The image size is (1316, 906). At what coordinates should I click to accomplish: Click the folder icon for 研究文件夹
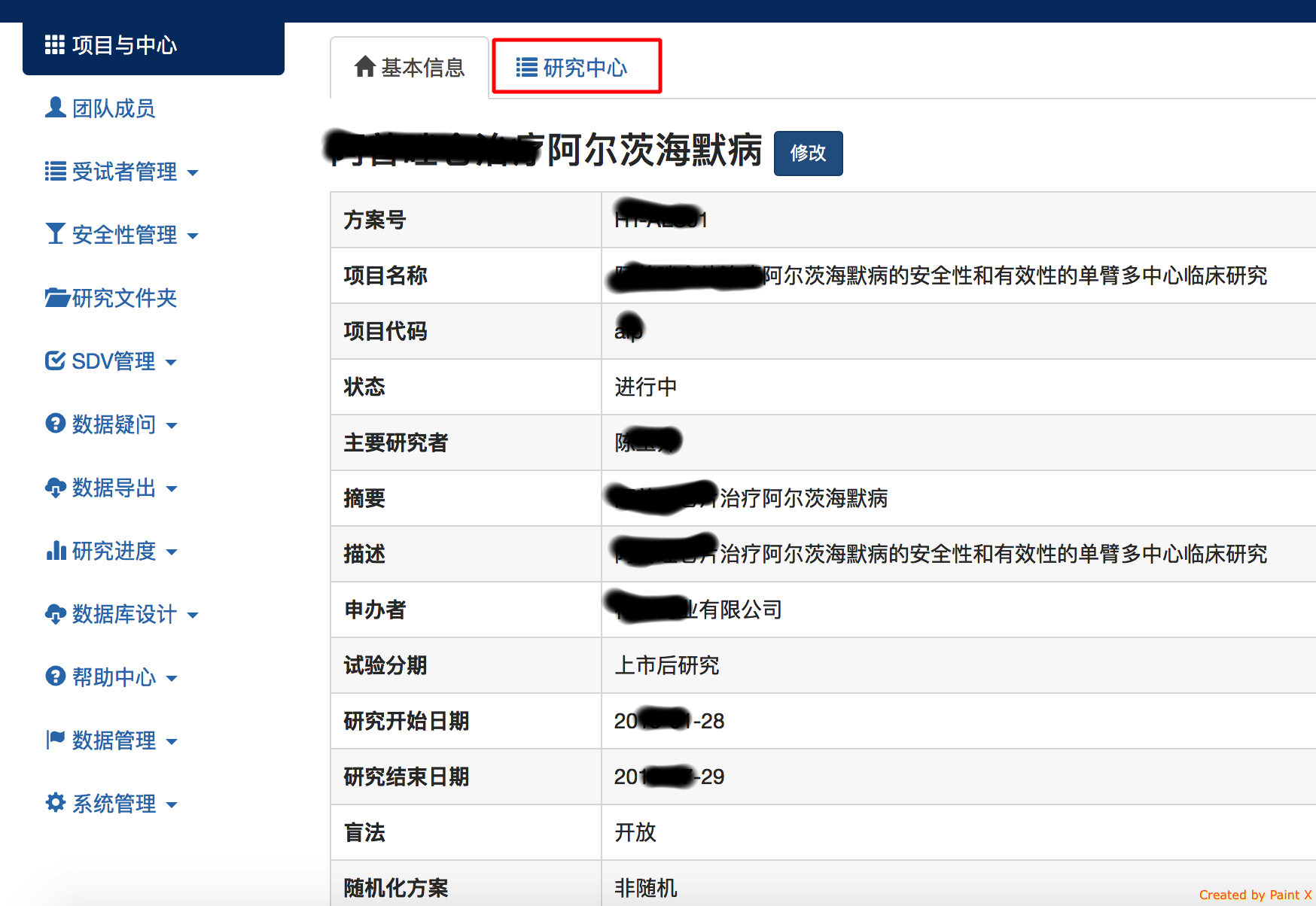[56, 298]
